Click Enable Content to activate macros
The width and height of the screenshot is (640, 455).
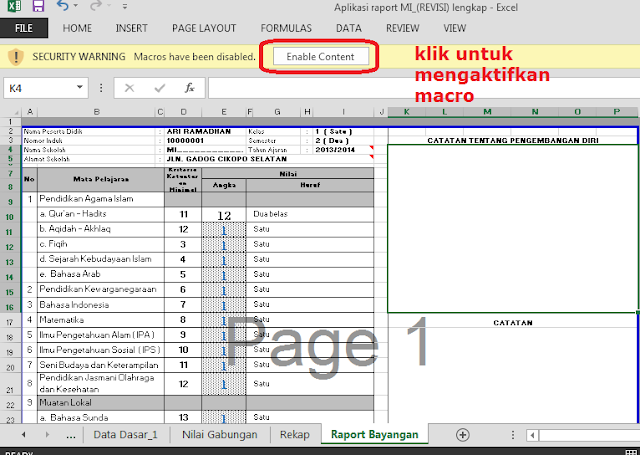(x=320, y=57)
